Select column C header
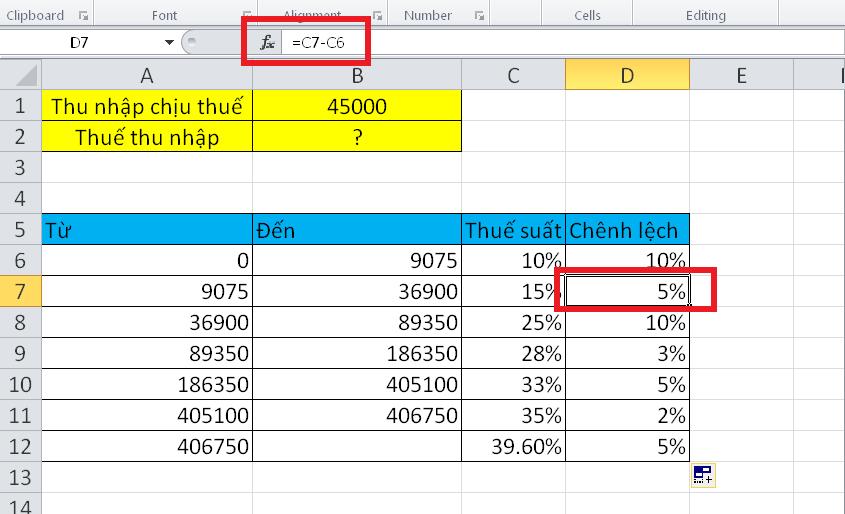The width and height of the screenshot is (845, 514). pyautogui.click(x=514, y=75)
